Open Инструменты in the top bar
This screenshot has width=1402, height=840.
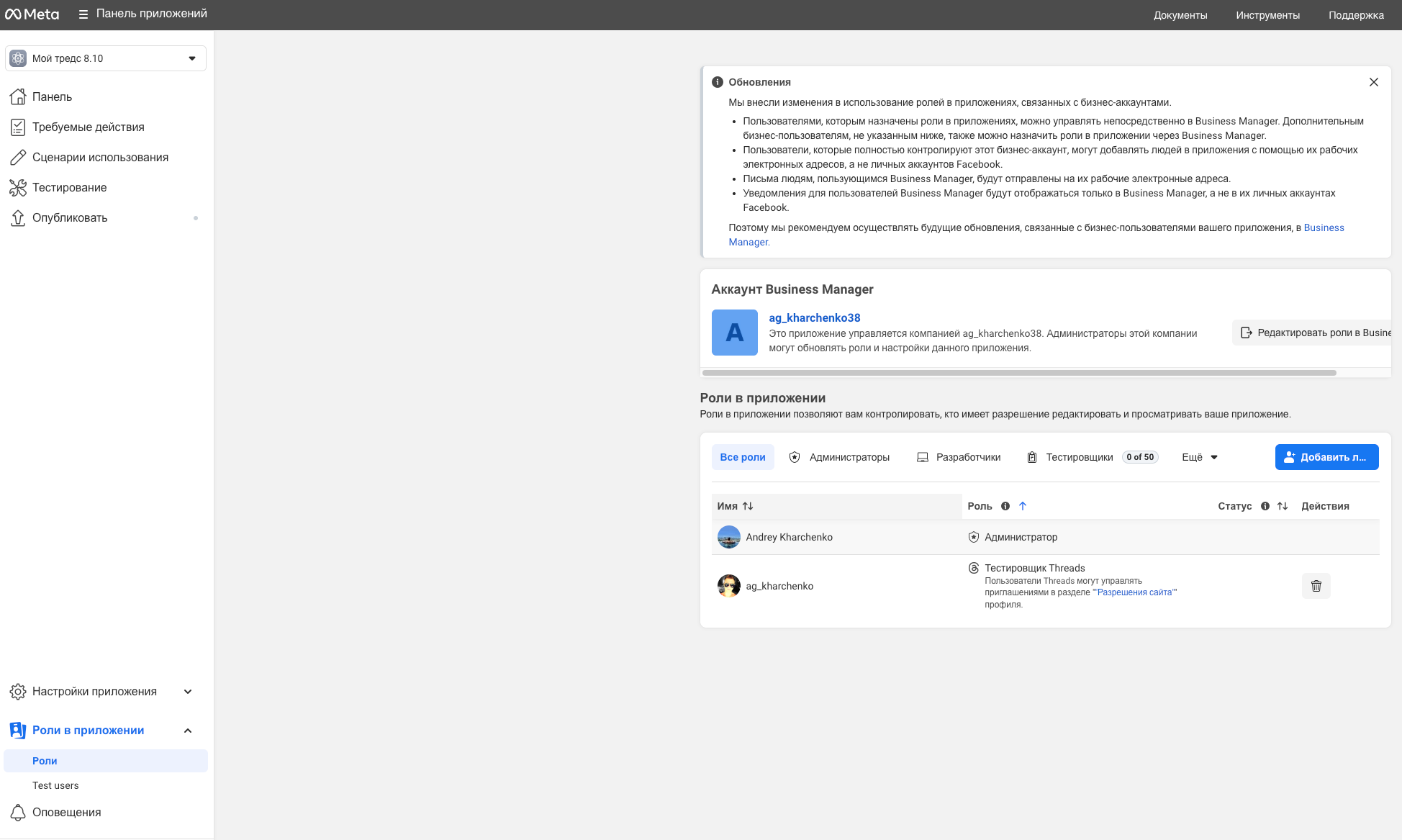click(x=1267, y=15)
